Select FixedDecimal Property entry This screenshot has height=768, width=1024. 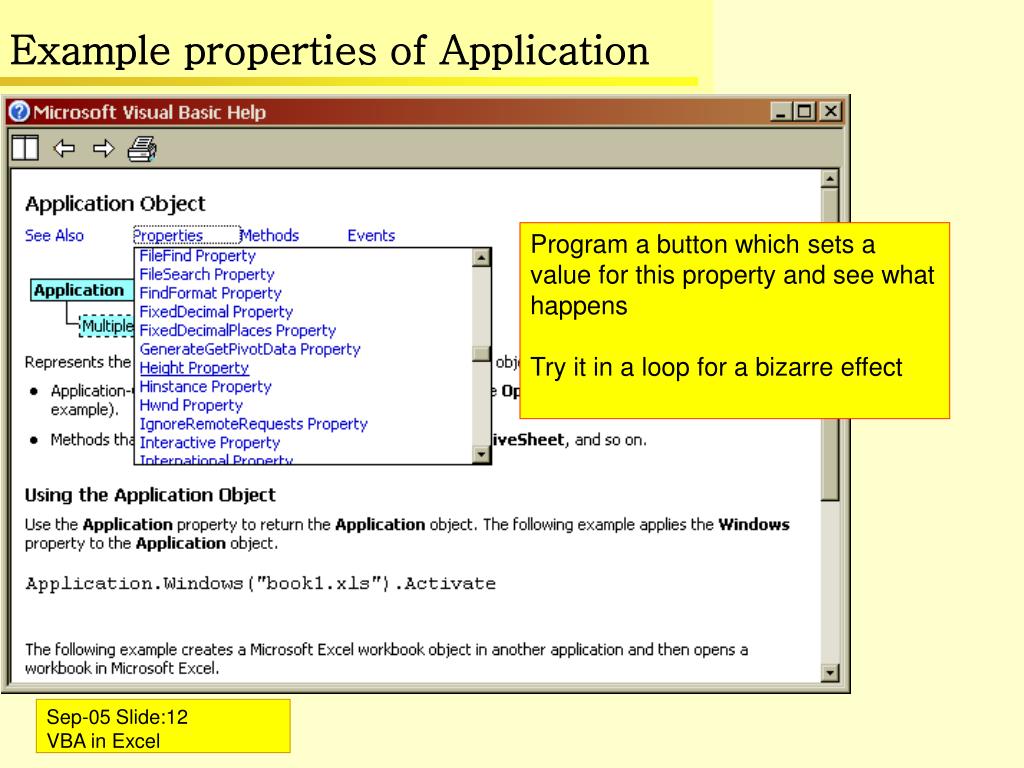(216, 312)
